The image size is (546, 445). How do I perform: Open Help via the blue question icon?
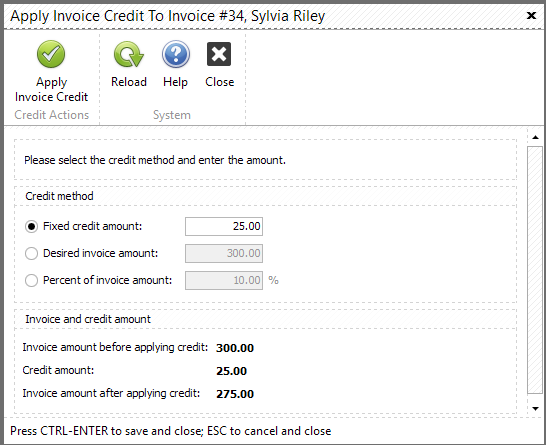pyautogui.click(x=176, y=54)
